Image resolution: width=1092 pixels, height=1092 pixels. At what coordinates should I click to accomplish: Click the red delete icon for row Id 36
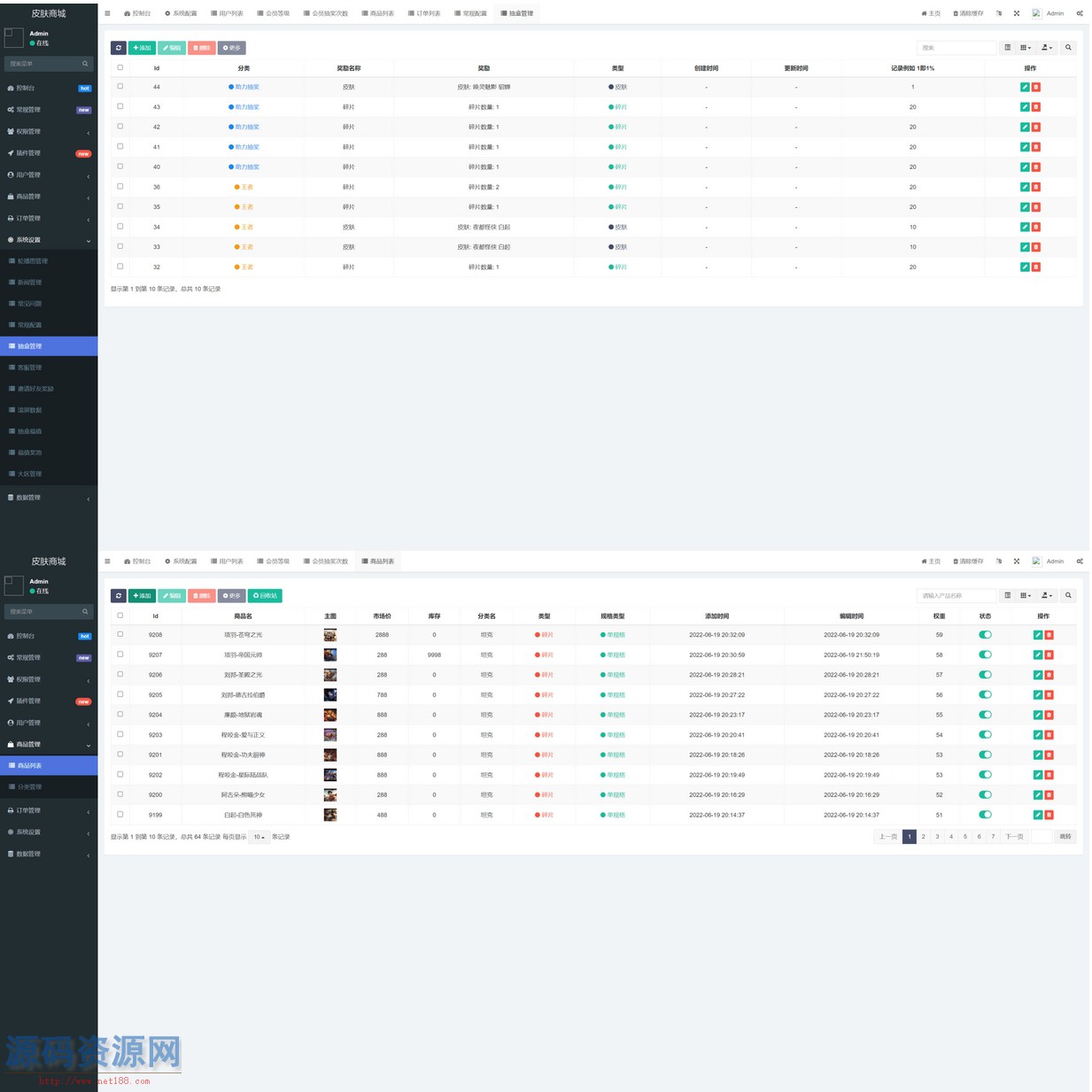1036,187
